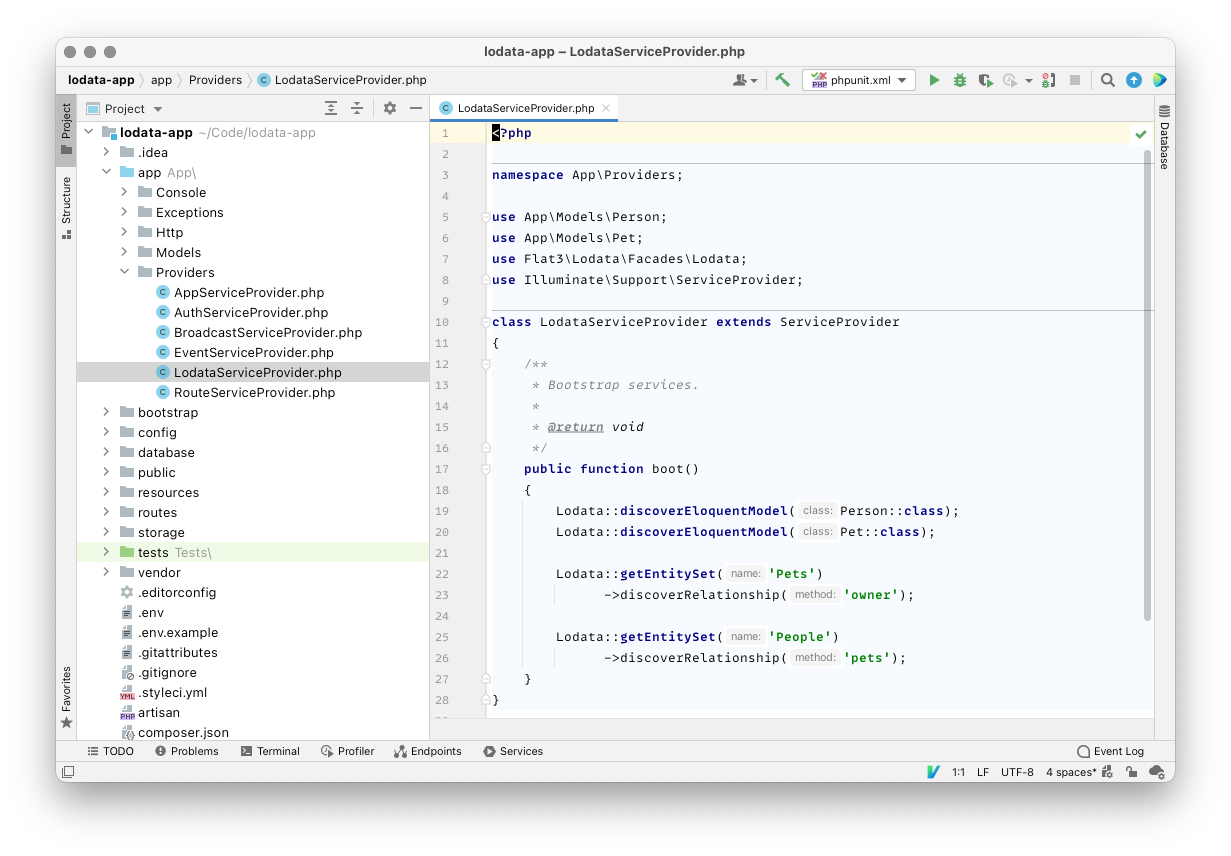Build project using the green hammer icon

coord(783,80)
